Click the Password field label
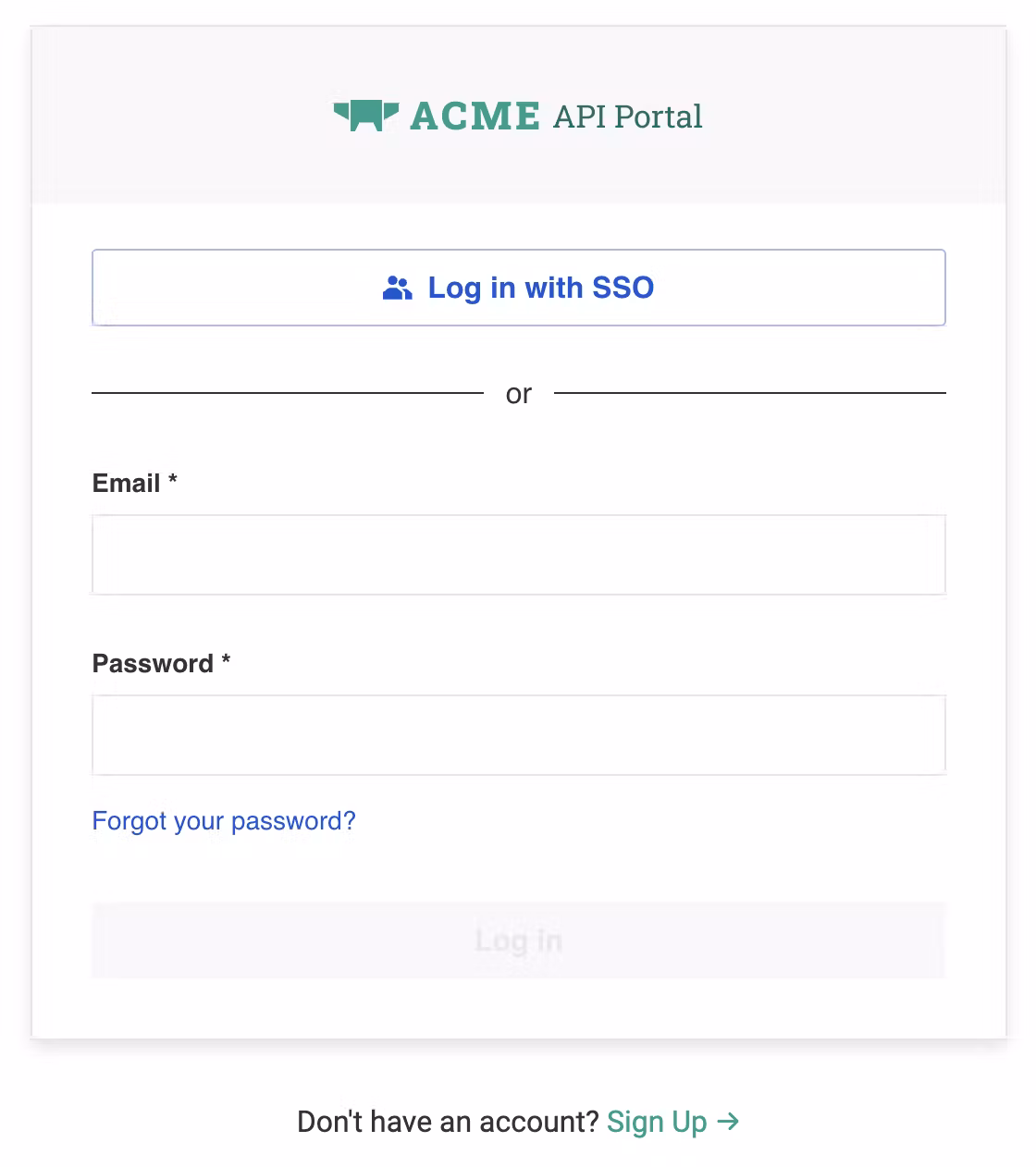The height and width of the screenshot is (1167, 1036). (153, 664)
